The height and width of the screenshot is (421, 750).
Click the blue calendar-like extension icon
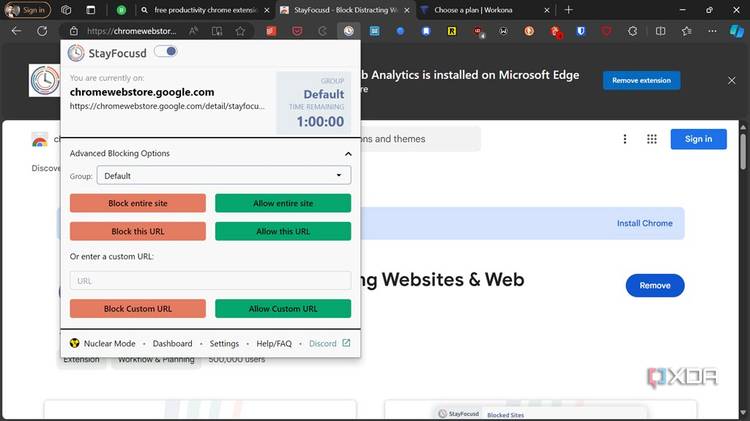[375, 31]
